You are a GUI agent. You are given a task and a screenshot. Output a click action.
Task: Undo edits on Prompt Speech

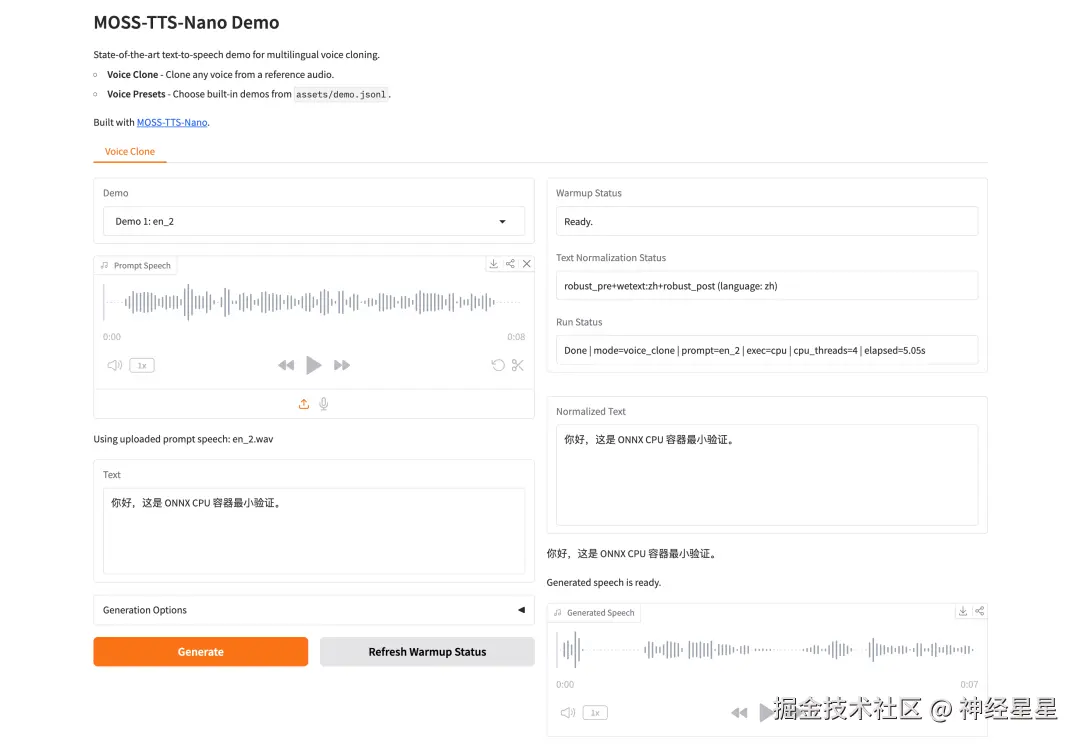click(498, 365)
